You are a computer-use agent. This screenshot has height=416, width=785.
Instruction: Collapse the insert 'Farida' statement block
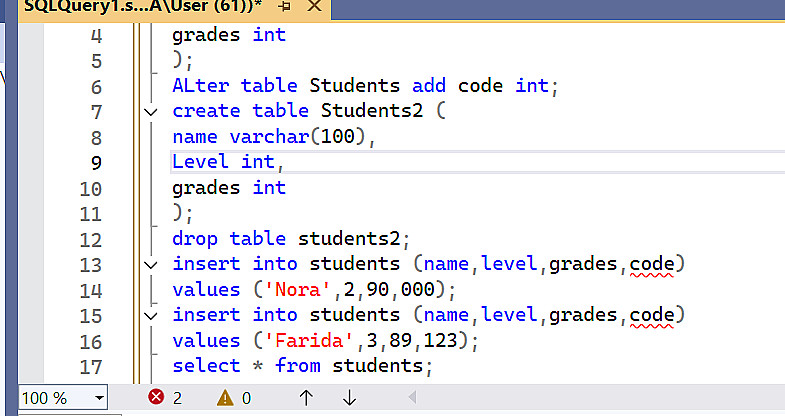coord(151,316)
